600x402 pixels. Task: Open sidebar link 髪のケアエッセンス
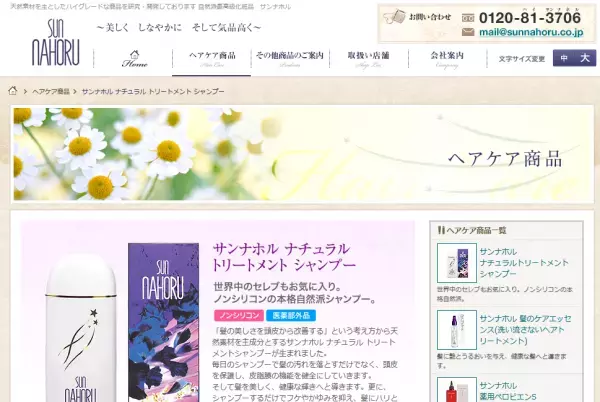point(525,329)
